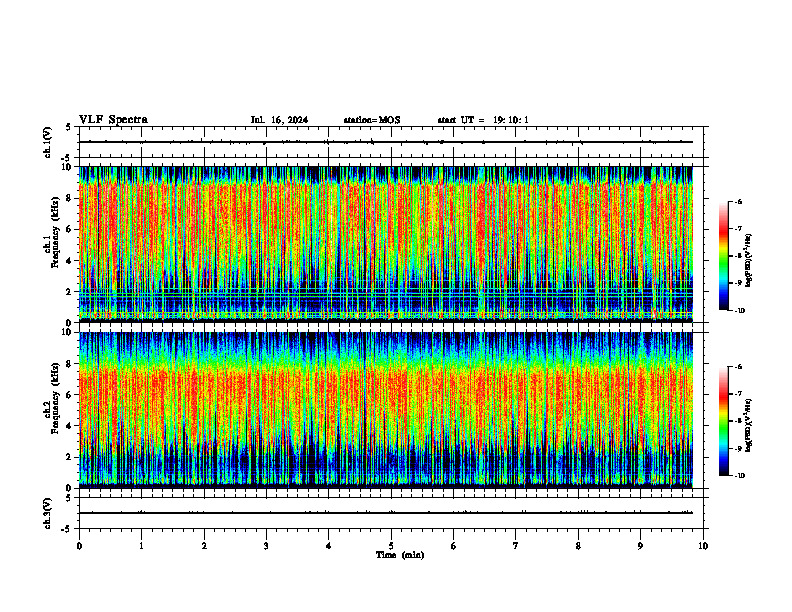This screenshot has height=612, width=792.
Task: Click the "-10" label on ch.1 color bar
Action: [739, 311]
